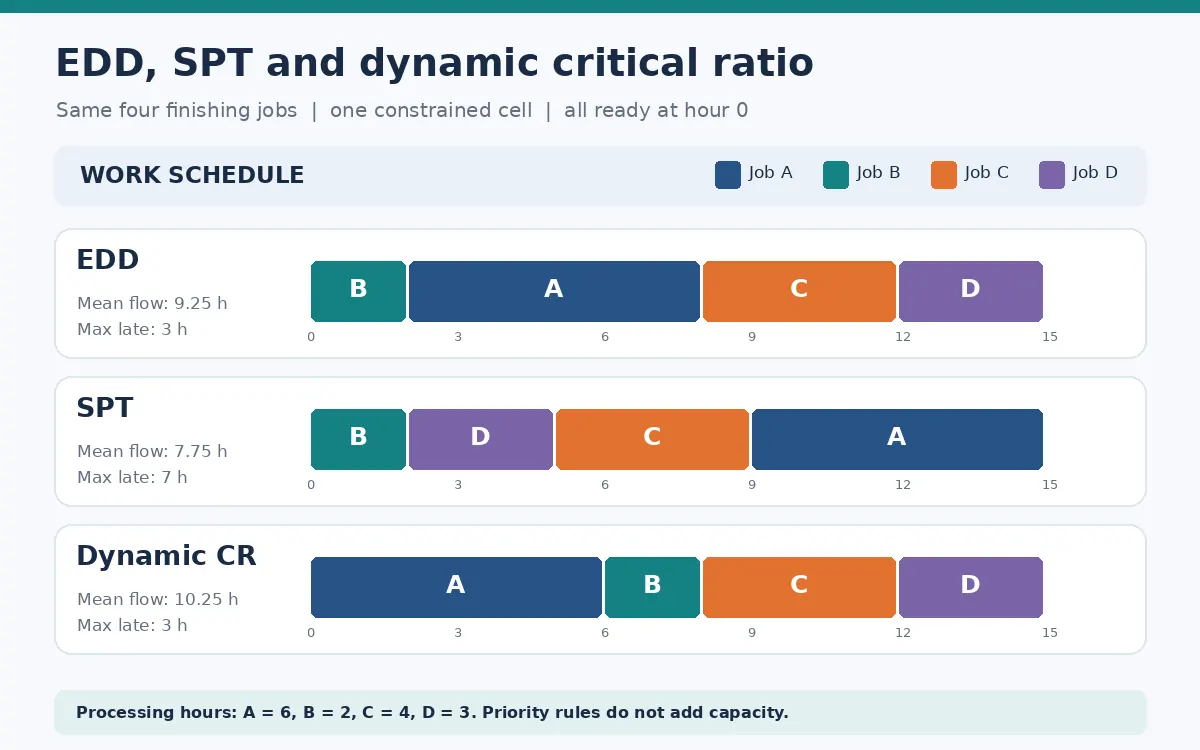Click 'Mean flow: 10.25 h' text
1200x750 pixels.
click(158, 600)
